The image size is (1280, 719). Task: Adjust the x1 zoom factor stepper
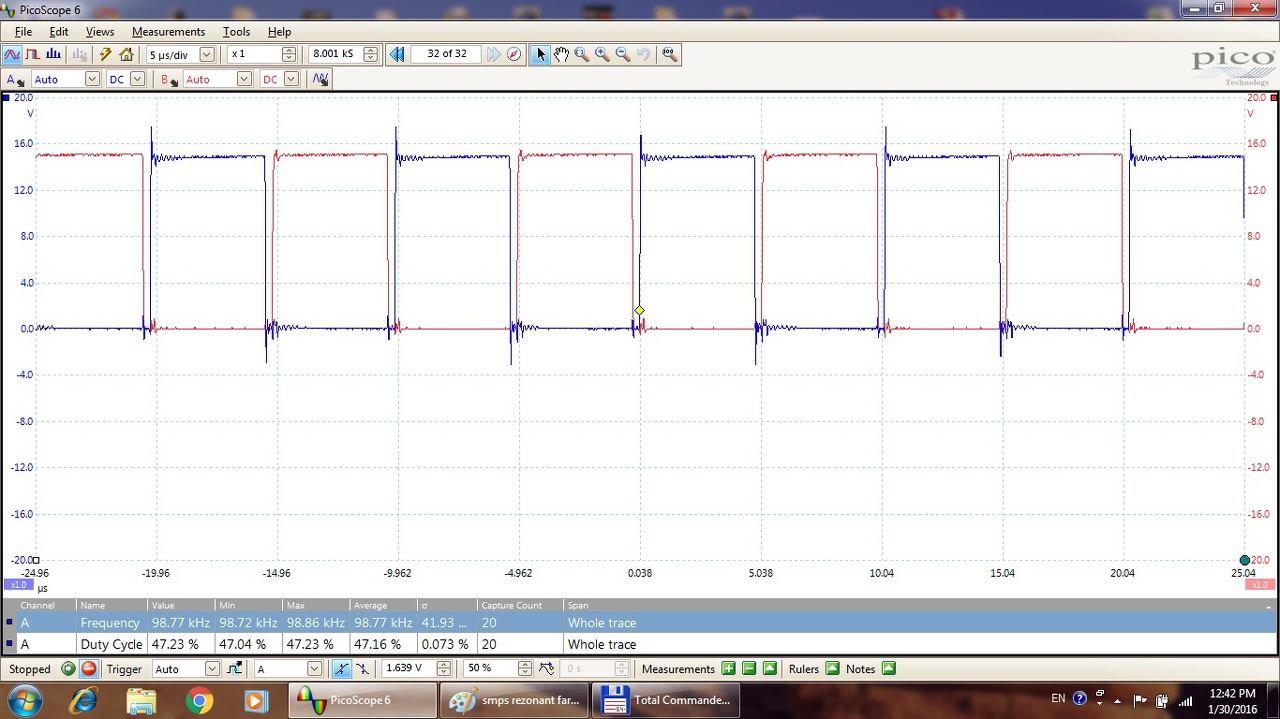click(x=289, y=54)
